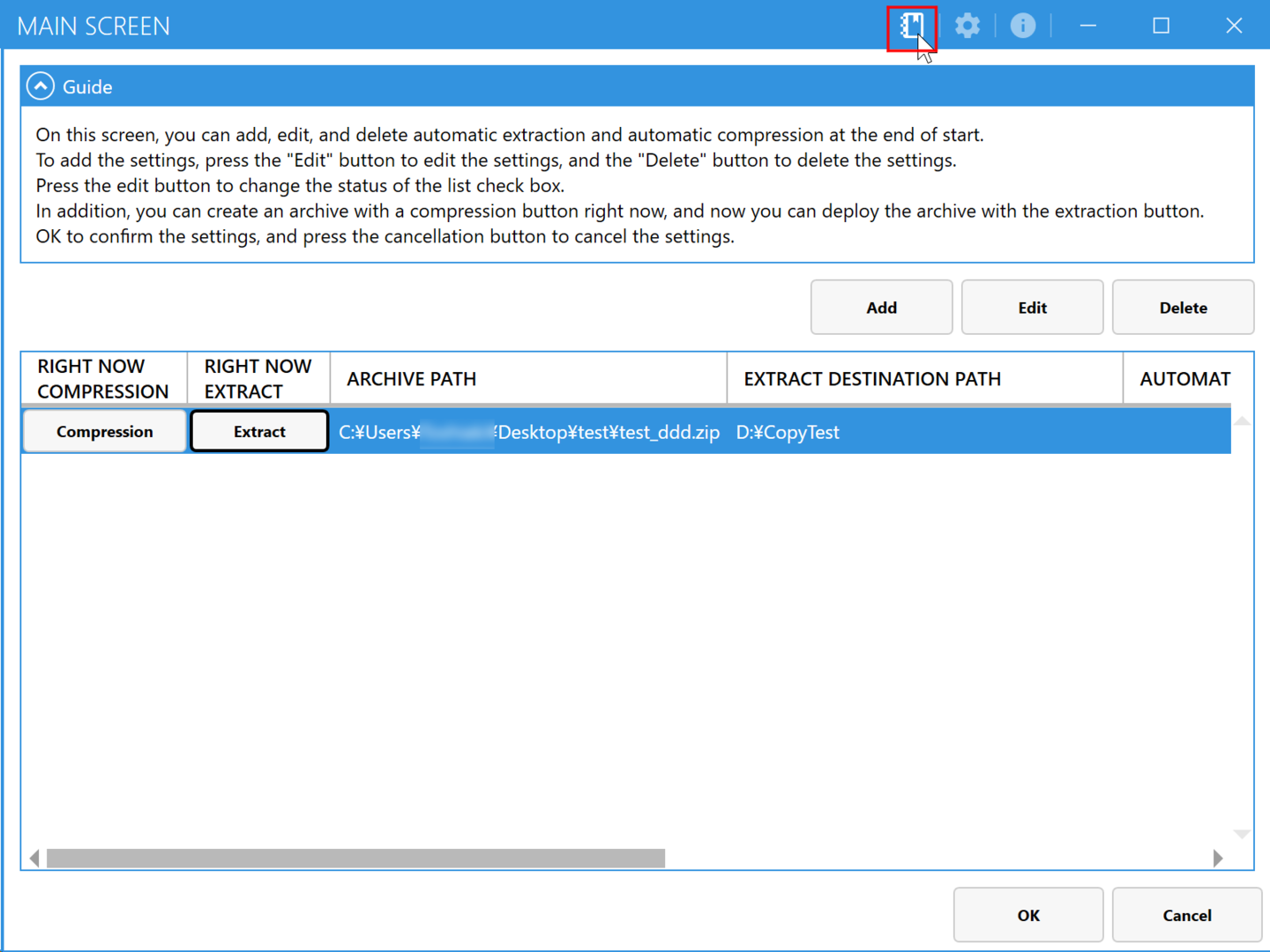This screenshot has width=1270, height=952.
Task: Select the test_ddd.zip archive path cell
Action: tap(529, 433)
